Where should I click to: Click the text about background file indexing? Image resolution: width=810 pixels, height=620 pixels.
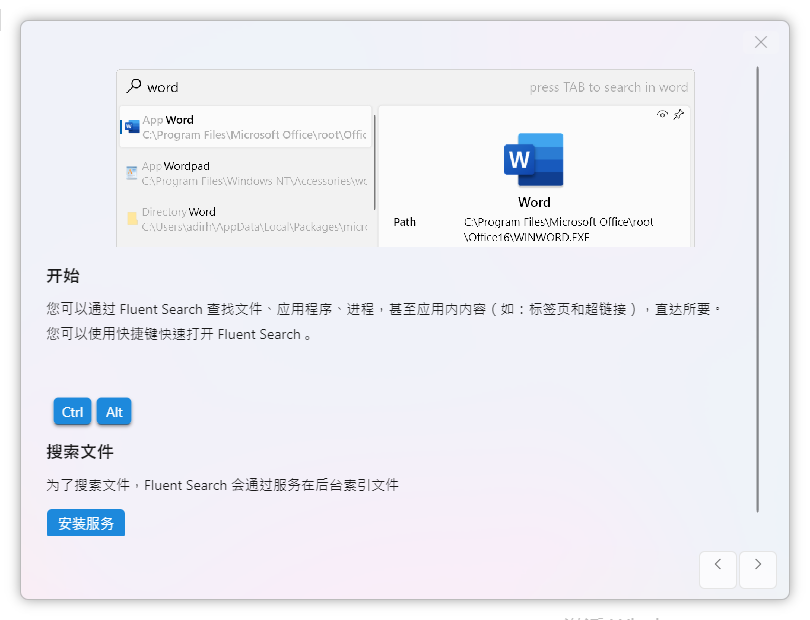pos(223,485)
